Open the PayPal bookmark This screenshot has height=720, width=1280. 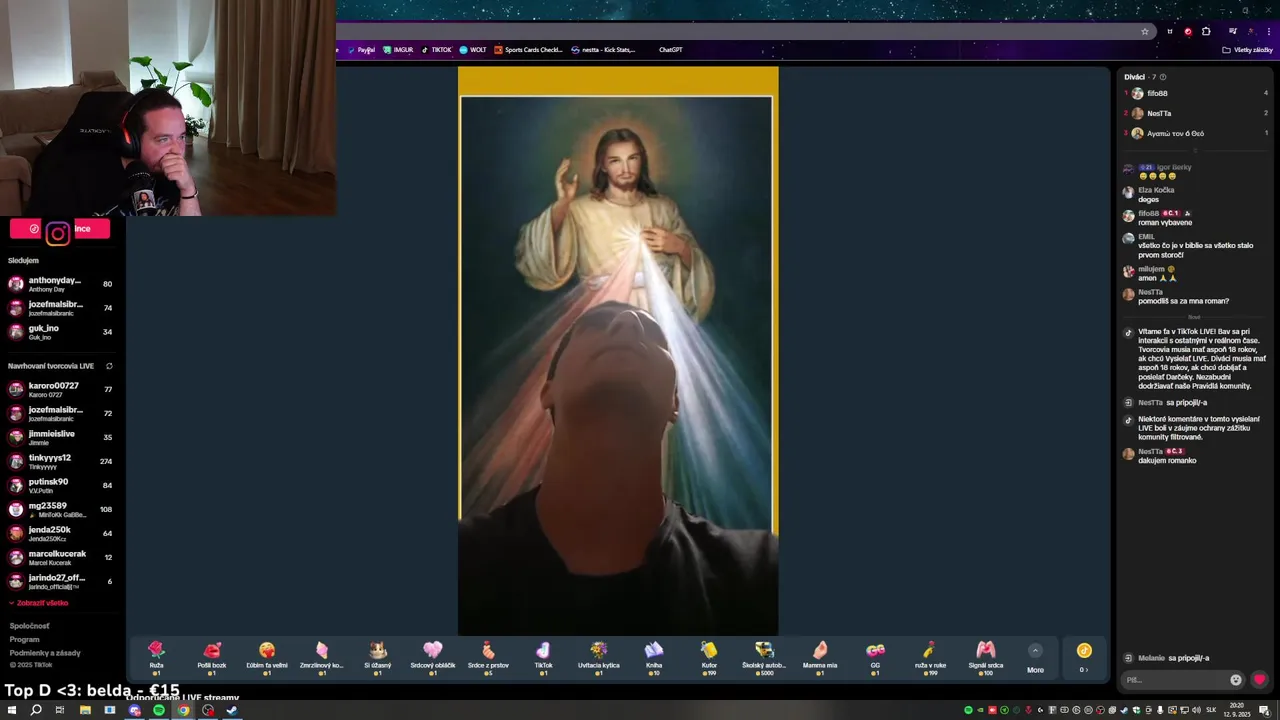tap(362, 49)
